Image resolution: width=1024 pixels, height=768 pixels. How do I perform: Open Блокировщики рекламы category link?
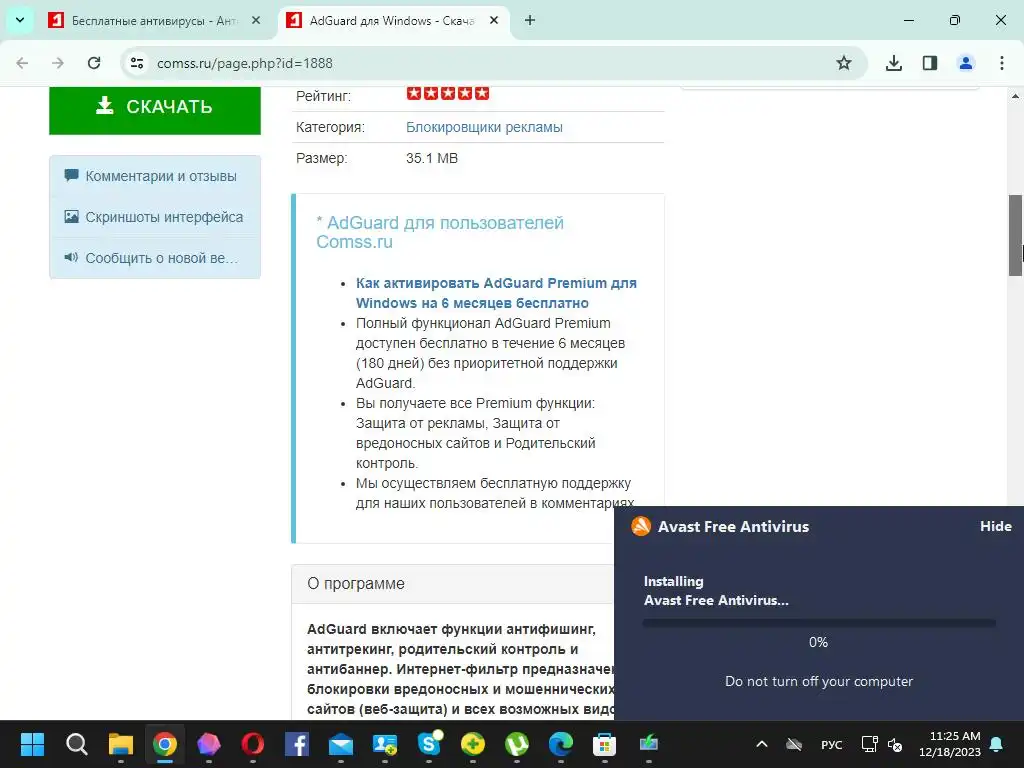click(484, 127)
